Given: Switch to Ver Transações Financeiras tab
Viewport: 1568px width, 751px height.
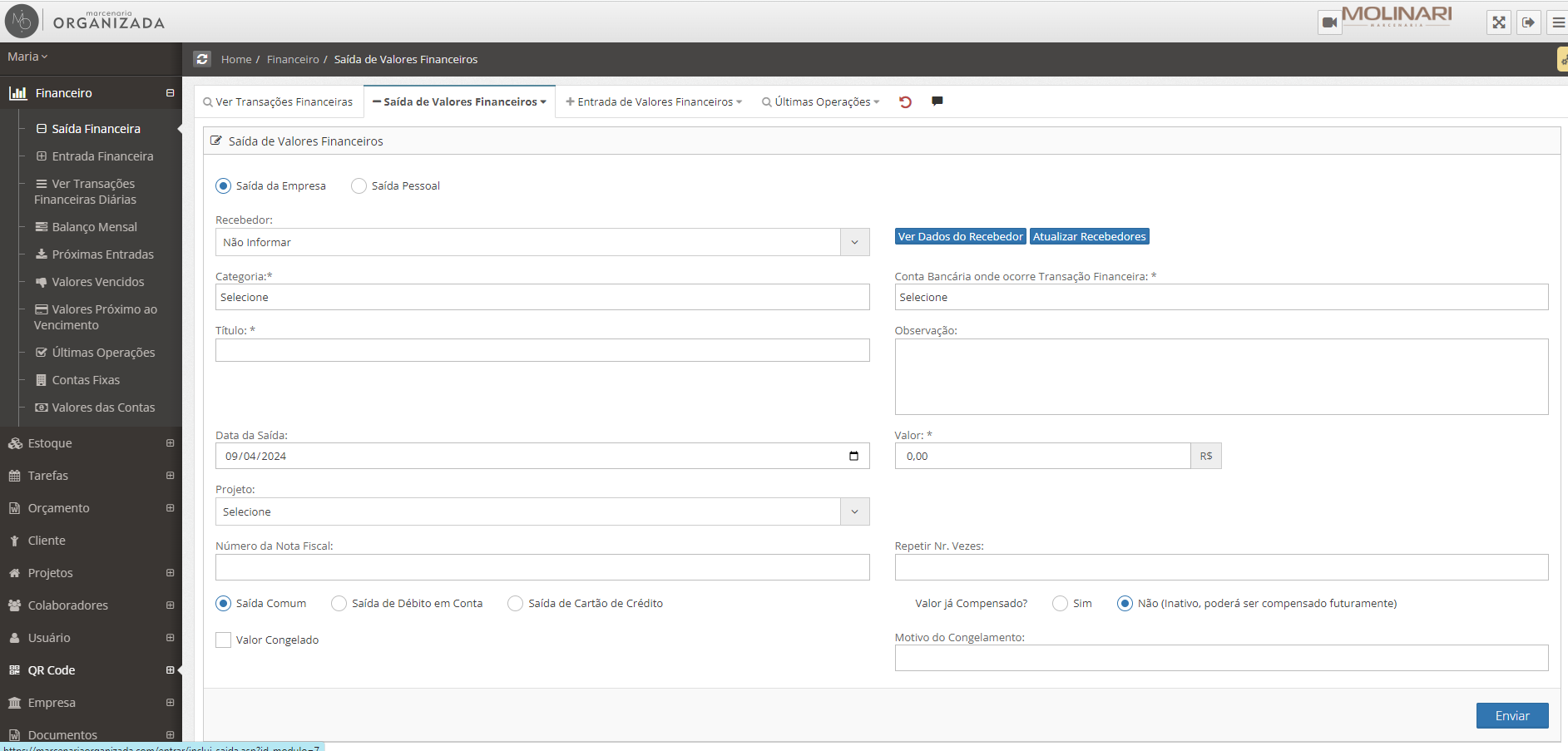Looking at the screenshot, I should coord(278,101).
